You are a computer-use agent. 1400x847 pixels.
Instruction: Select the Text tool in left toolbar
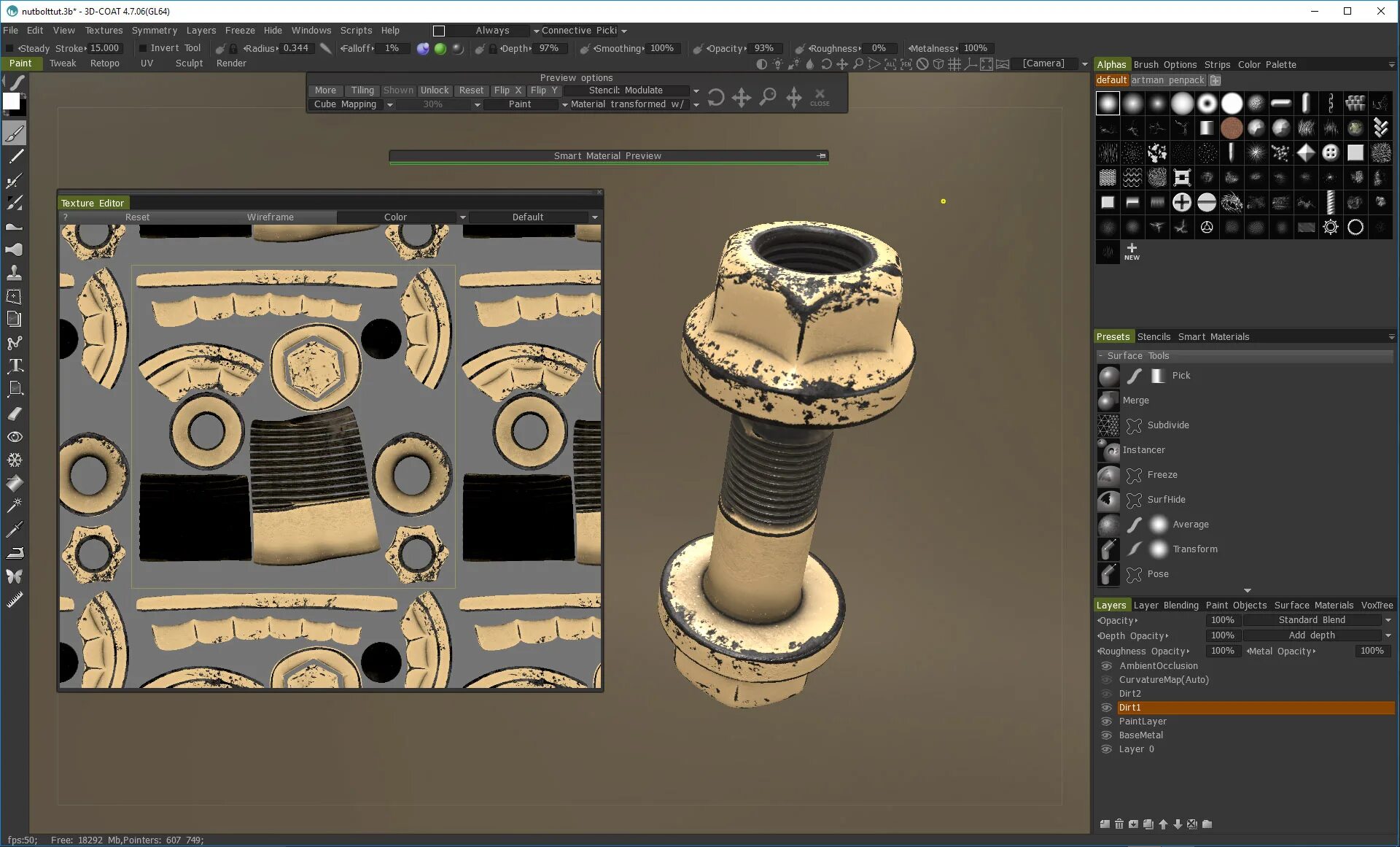[x=15, y=366]
